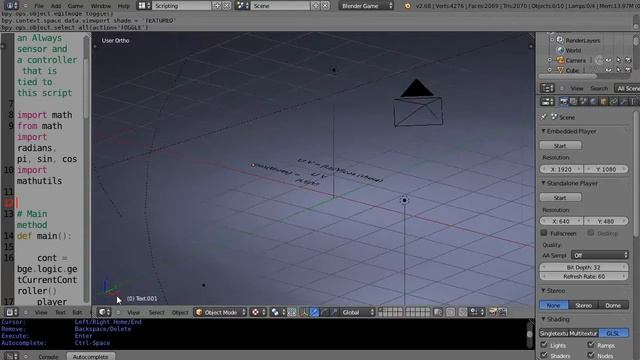640x360 pixels.
Task: Add a new scene
Action: (316, 6)
